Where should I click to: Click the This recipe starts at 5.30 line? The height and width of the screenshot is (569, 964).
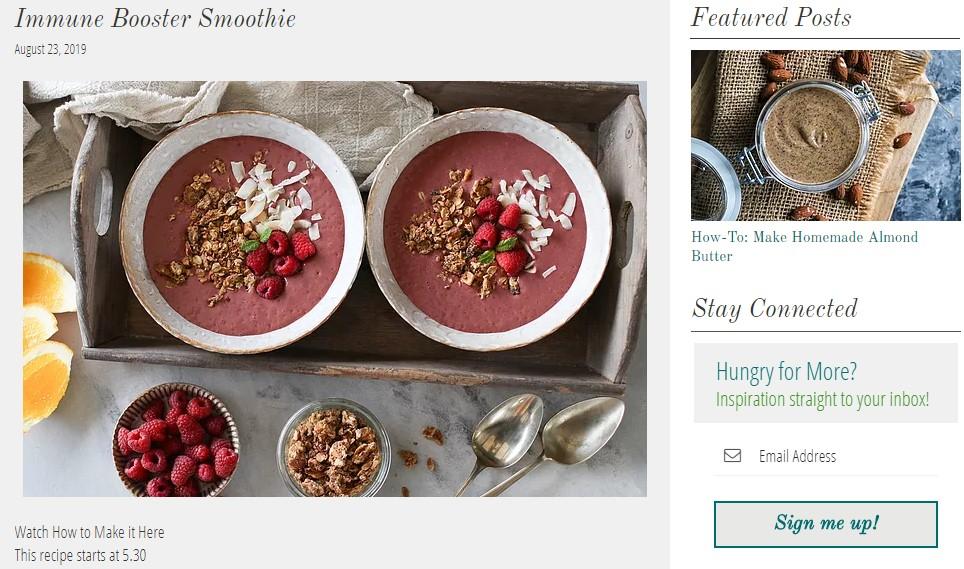(80, 555)
